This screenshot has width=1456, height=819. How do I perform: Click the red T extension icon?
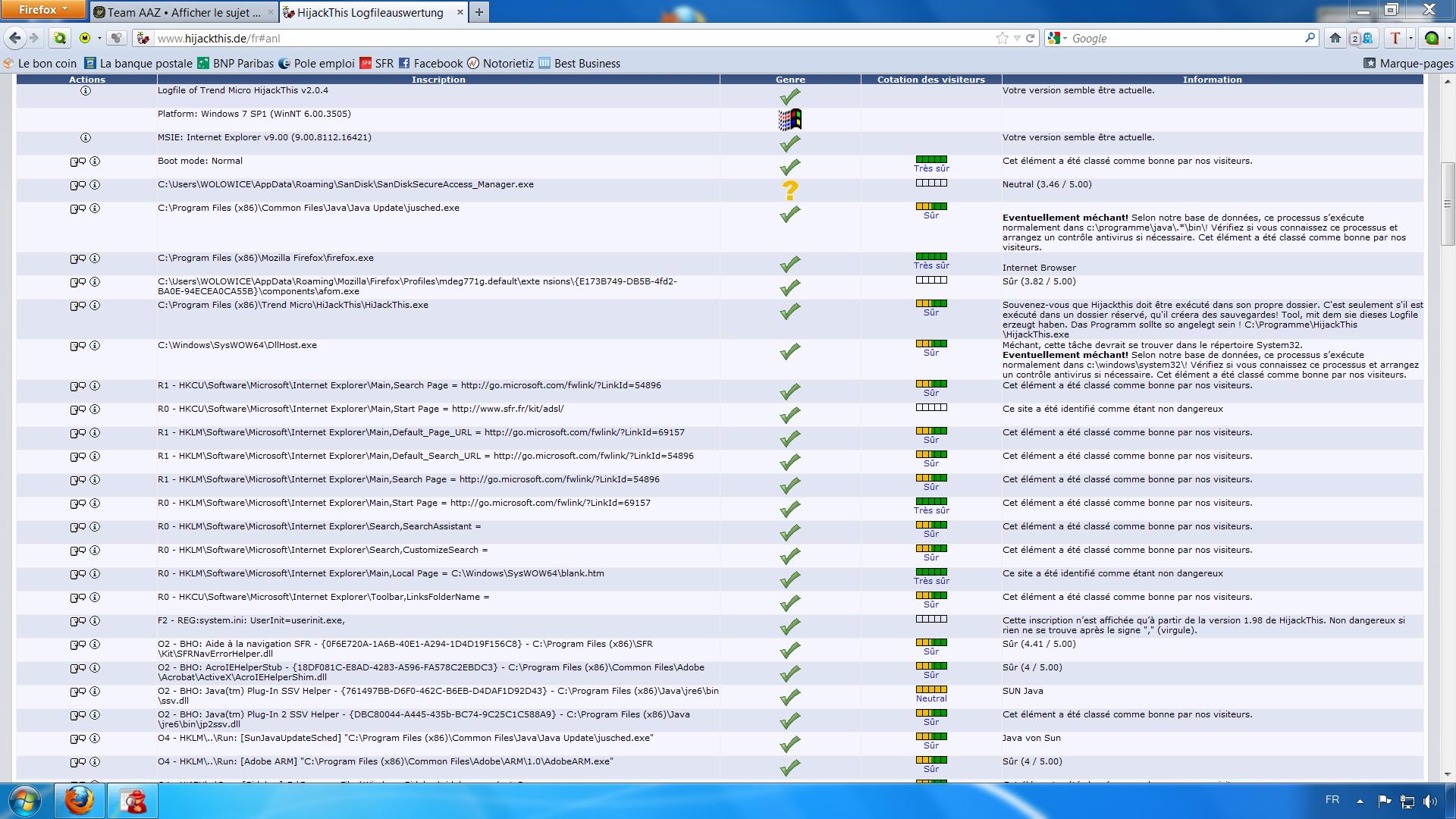[x=1395, y=38]
